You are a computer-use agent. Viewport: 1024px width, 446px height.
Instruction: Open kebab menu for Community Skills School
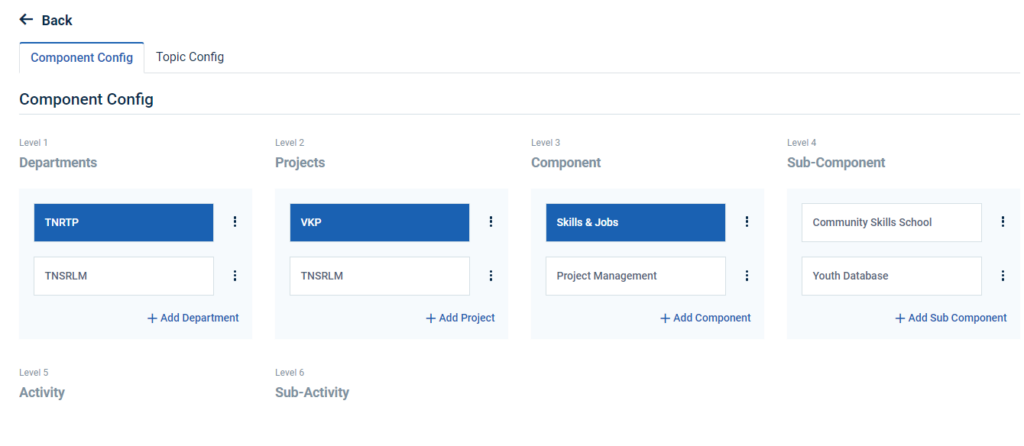tap(1003, 222)
